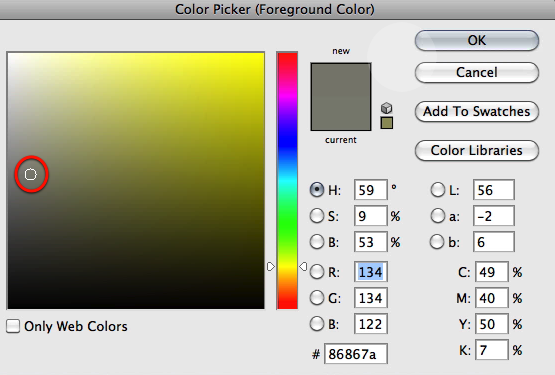Screen dimensions: 555x375
Task: Enable the Only Web Colors checkbox
Action: (x=13, y=326)
